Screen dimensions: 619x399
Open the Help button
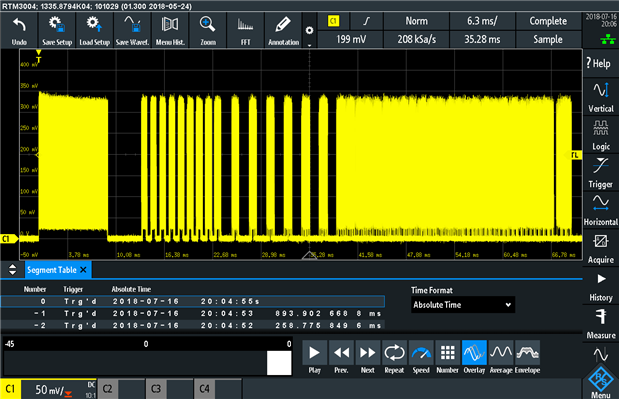[x=600, y=63]
